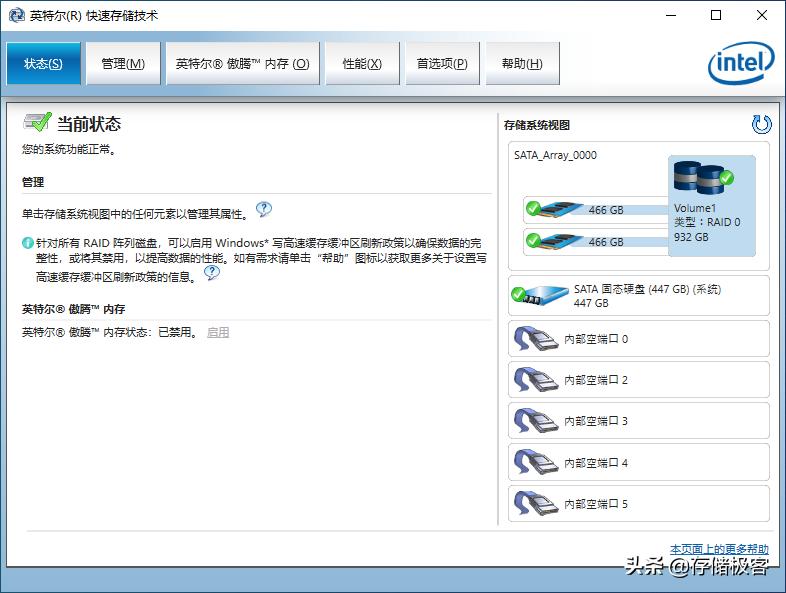The image size is (786, 593).
Task: Click the Intel logo
Action: tap(741, 63)
